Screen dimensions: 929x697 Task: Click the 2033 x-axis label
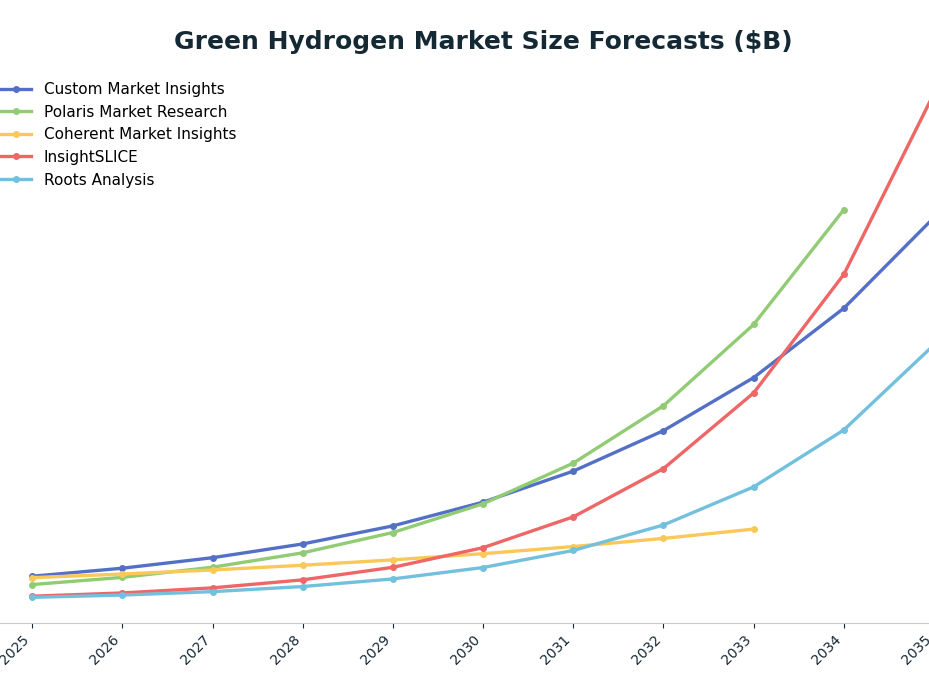739,650
